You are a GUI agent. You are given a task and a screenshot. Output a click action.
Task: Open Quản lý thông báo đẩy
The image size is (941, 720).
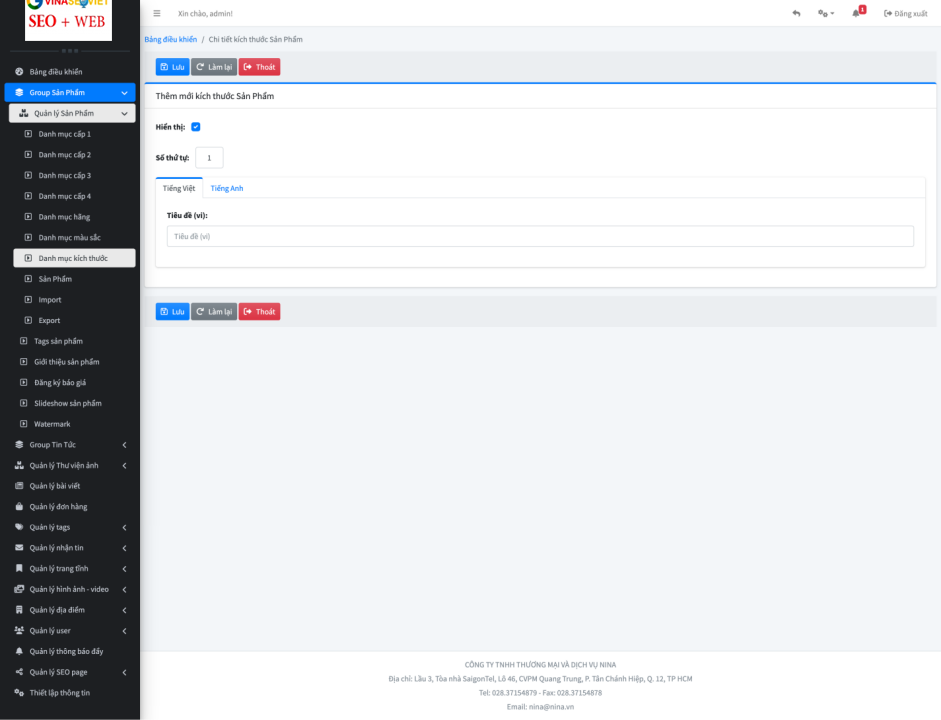pyautogui.click(x=70, y=652)
